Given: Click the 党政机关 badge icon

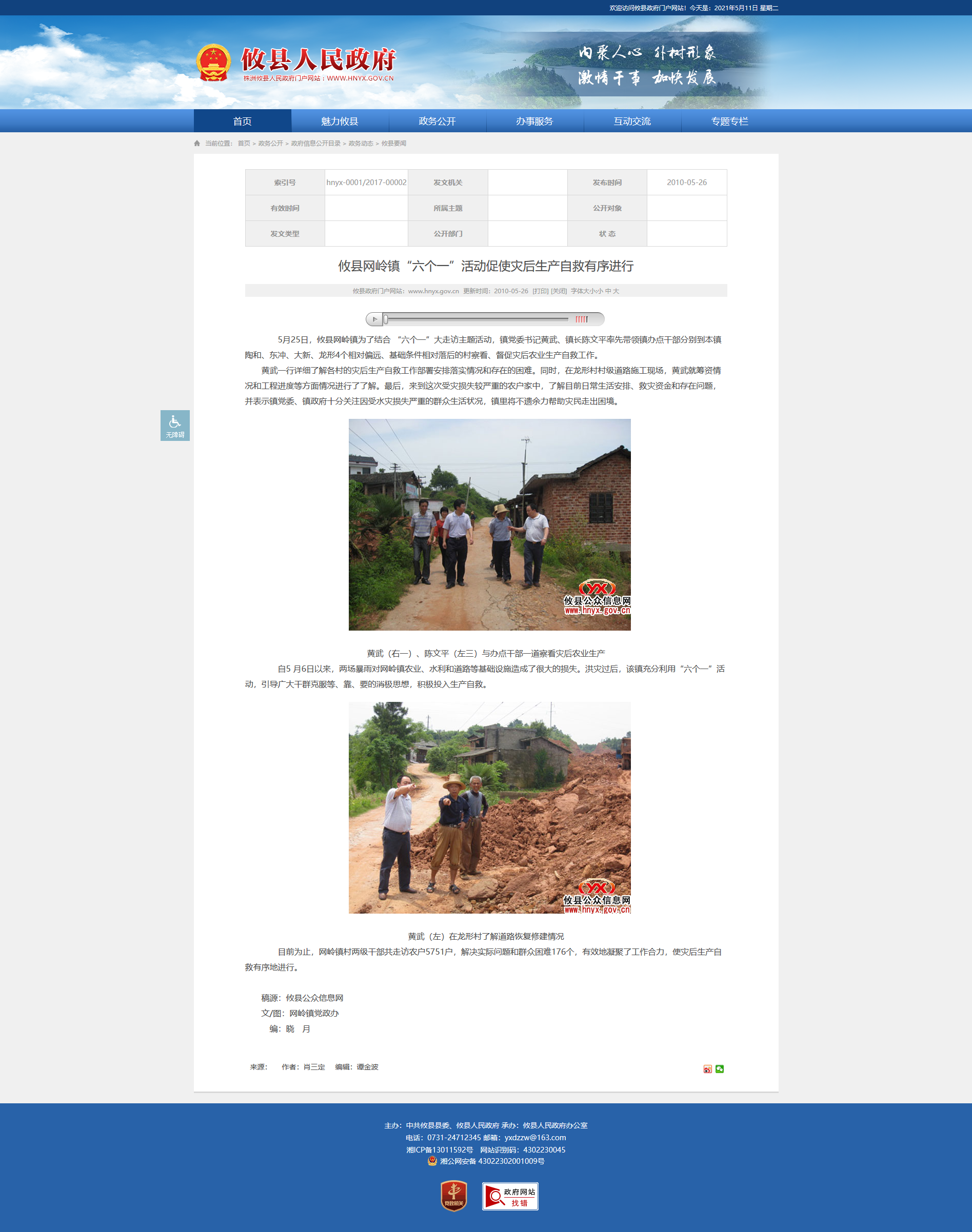Looking at the screenshot, I should (453, 1196).
